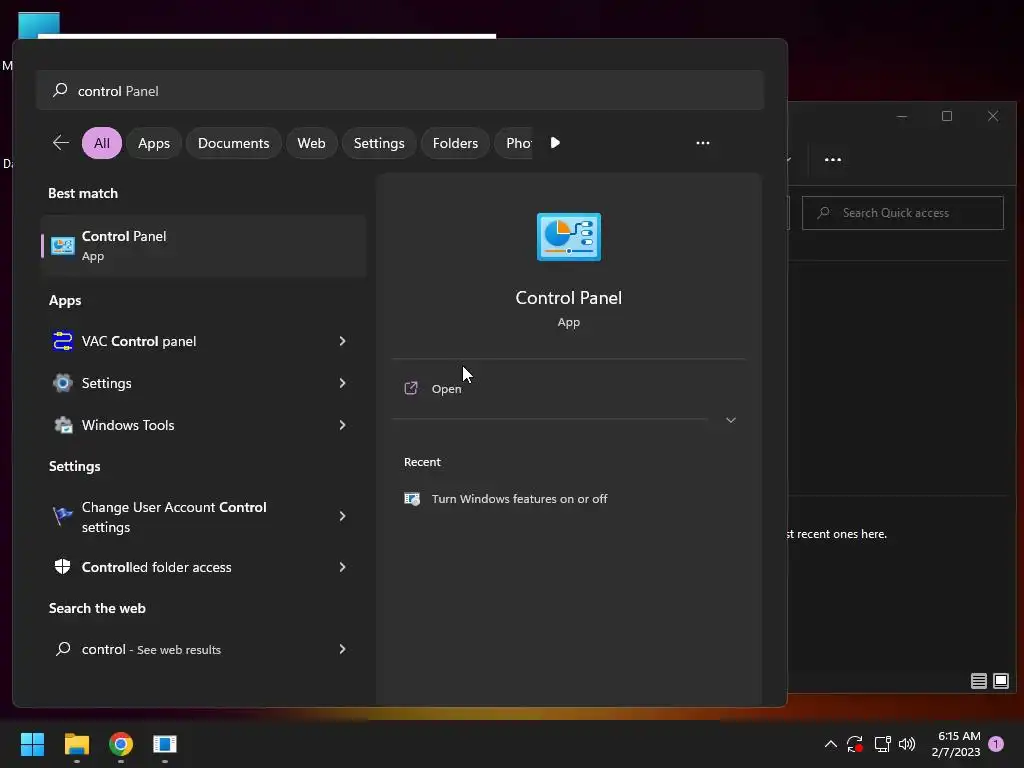
Task: Expand Windows Tools result chevron
Action: (x=342, y=425)
